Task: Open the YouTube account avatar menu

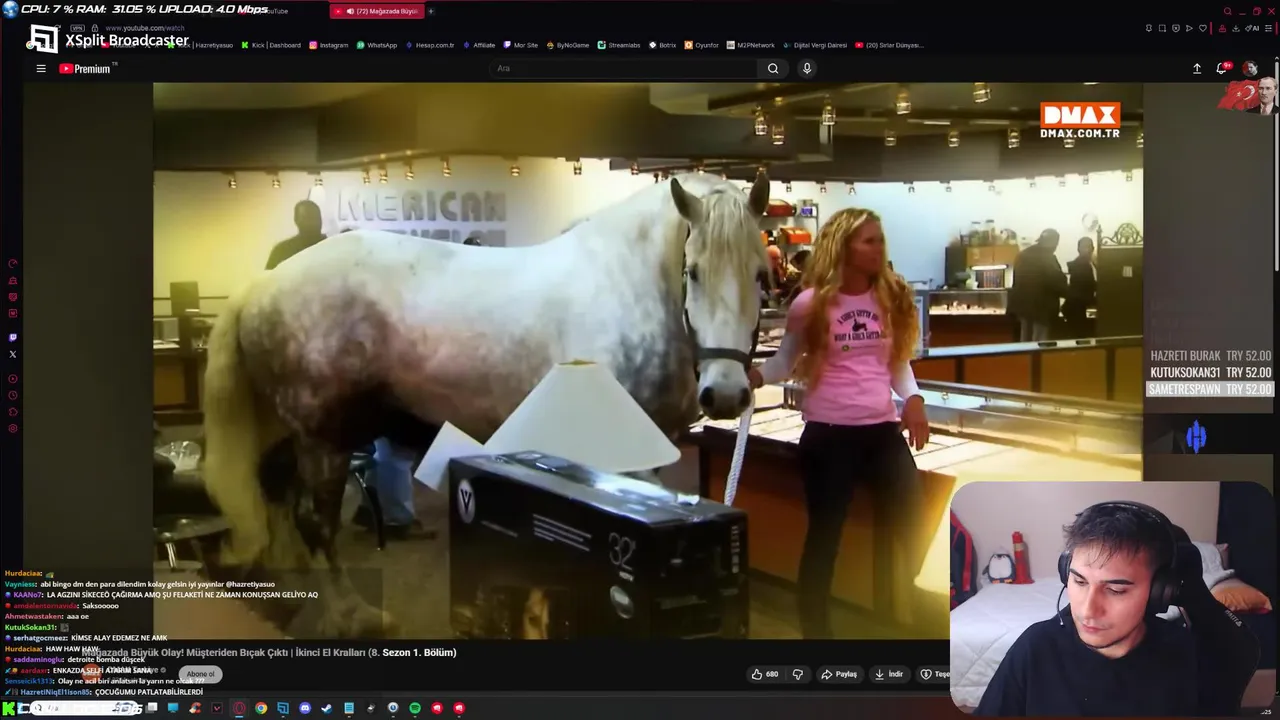Action: [x=1250, y=69]
